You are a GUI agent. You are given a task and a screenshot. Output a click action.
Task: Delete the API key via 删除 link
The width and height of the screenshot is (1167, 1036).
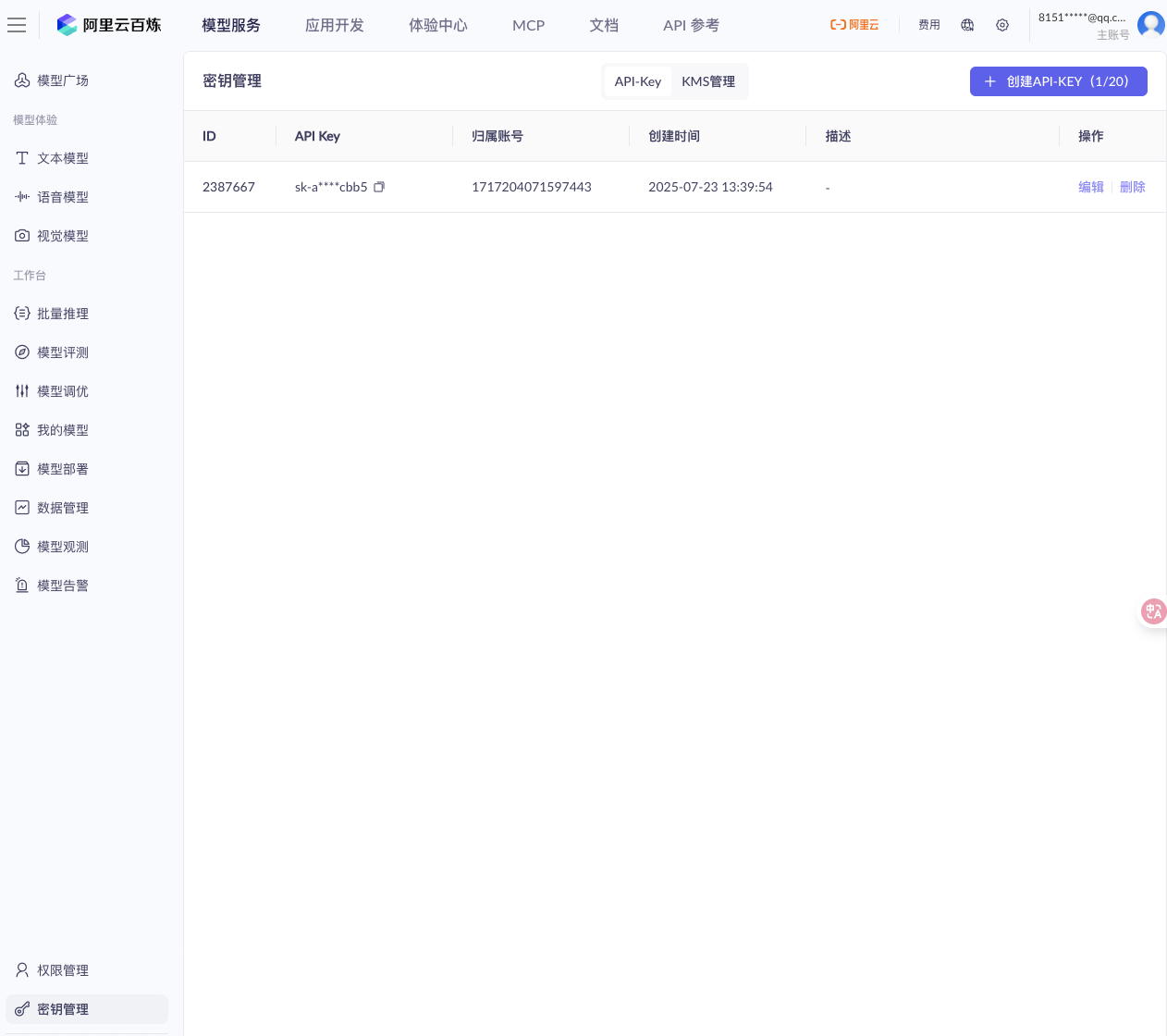click(x=1133, y=187)
